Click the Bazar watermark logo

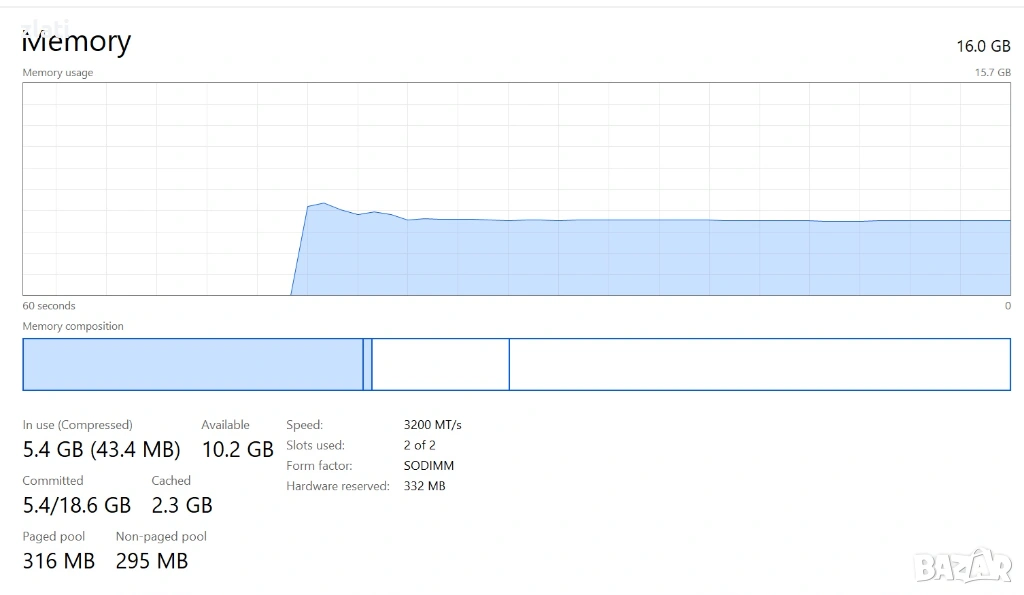[x=964, y=565]
